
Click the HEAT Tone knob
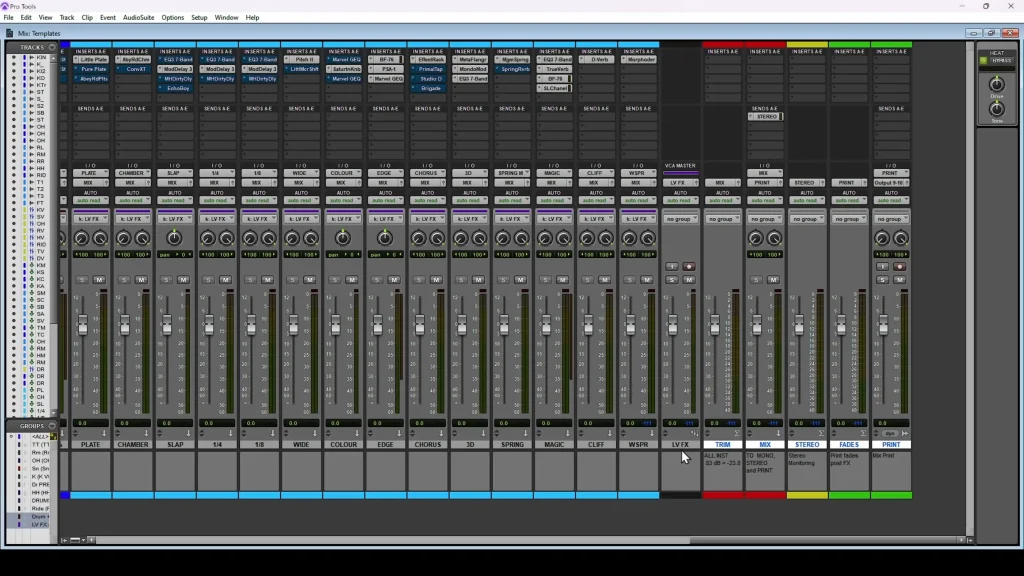997,109
